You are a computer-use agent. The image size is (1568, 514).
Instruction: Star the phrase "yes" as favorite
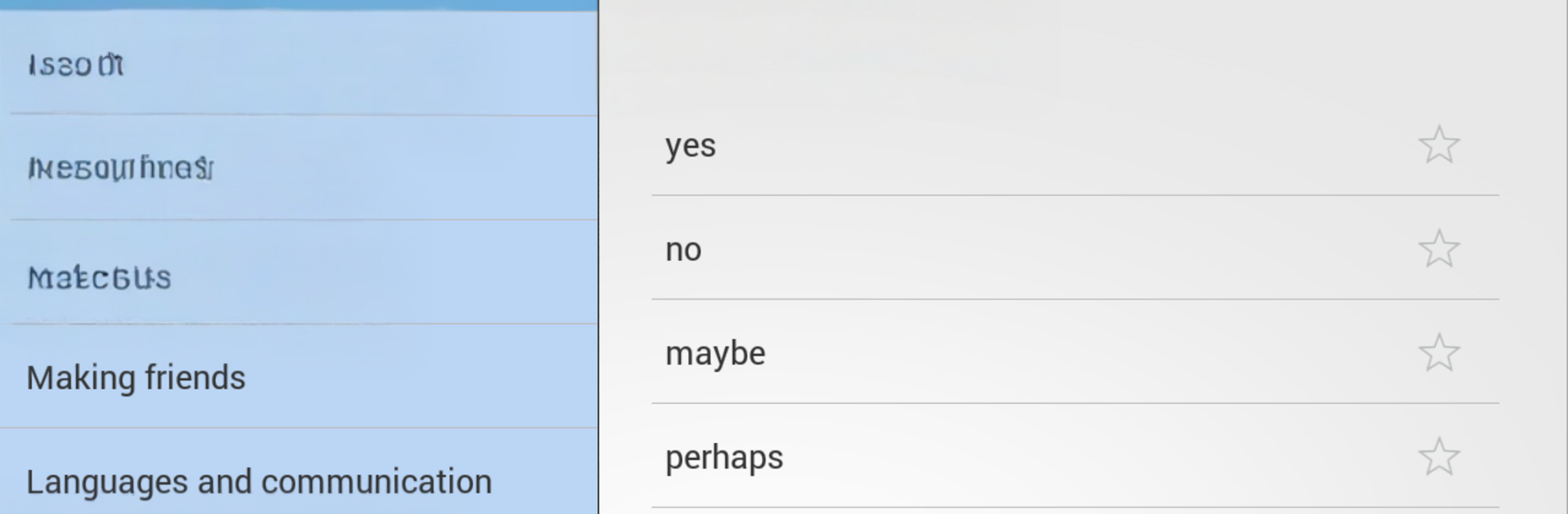pos(1438,145)
